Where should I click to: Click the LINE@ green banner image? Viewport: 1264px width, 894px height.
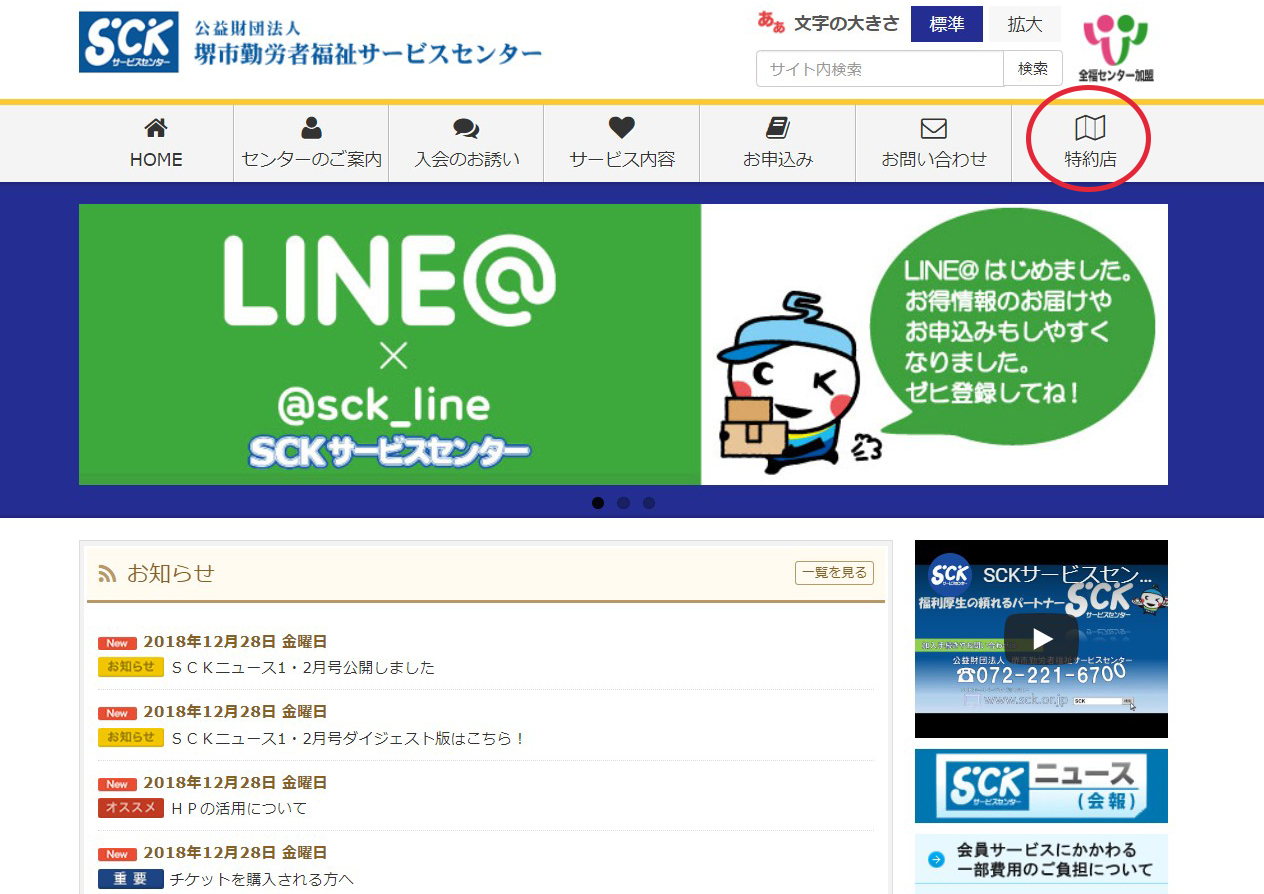(x=390, y=345)
